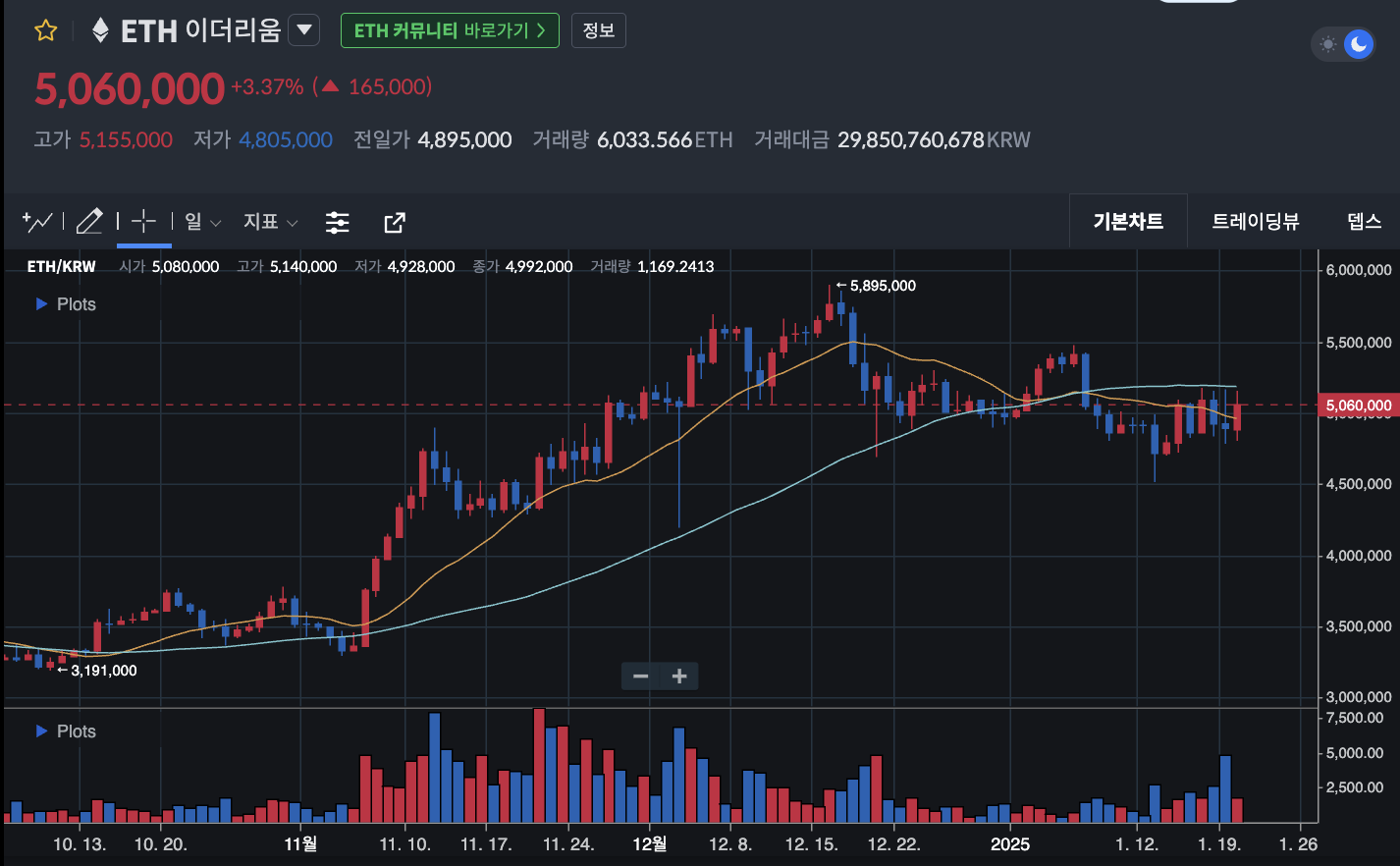Zoom out chart with minus button
This screenshot has width=1400, height=866.
641,677
